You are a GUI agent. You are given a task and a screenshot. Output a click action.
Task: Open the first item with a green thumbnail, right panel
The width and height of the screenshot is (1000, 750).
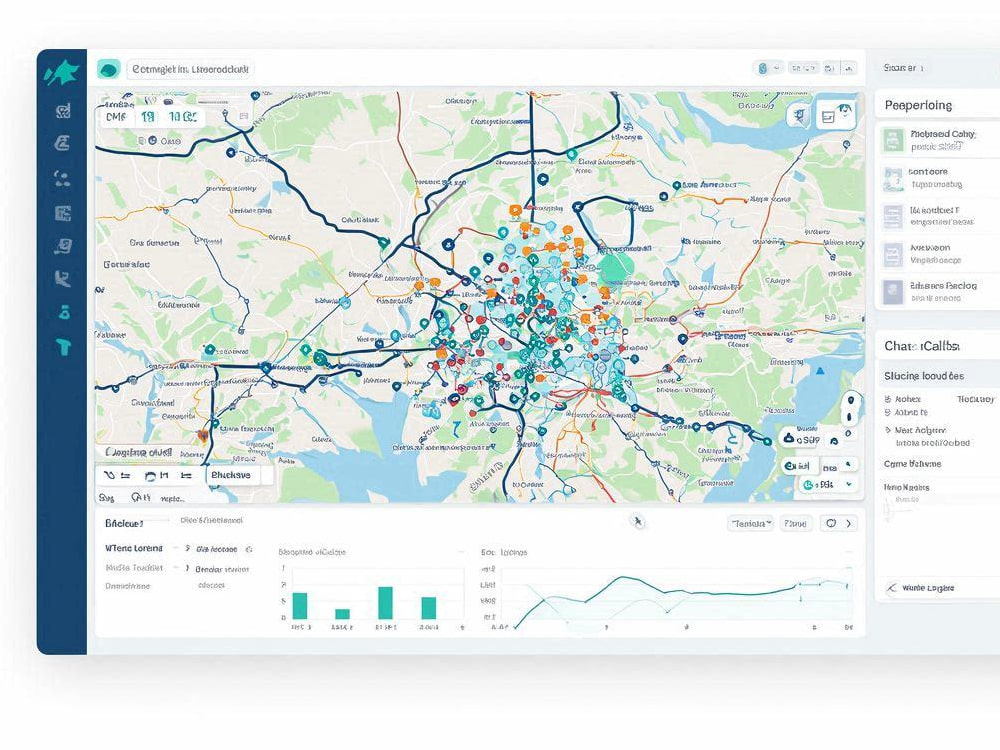(x=938, y=140)
